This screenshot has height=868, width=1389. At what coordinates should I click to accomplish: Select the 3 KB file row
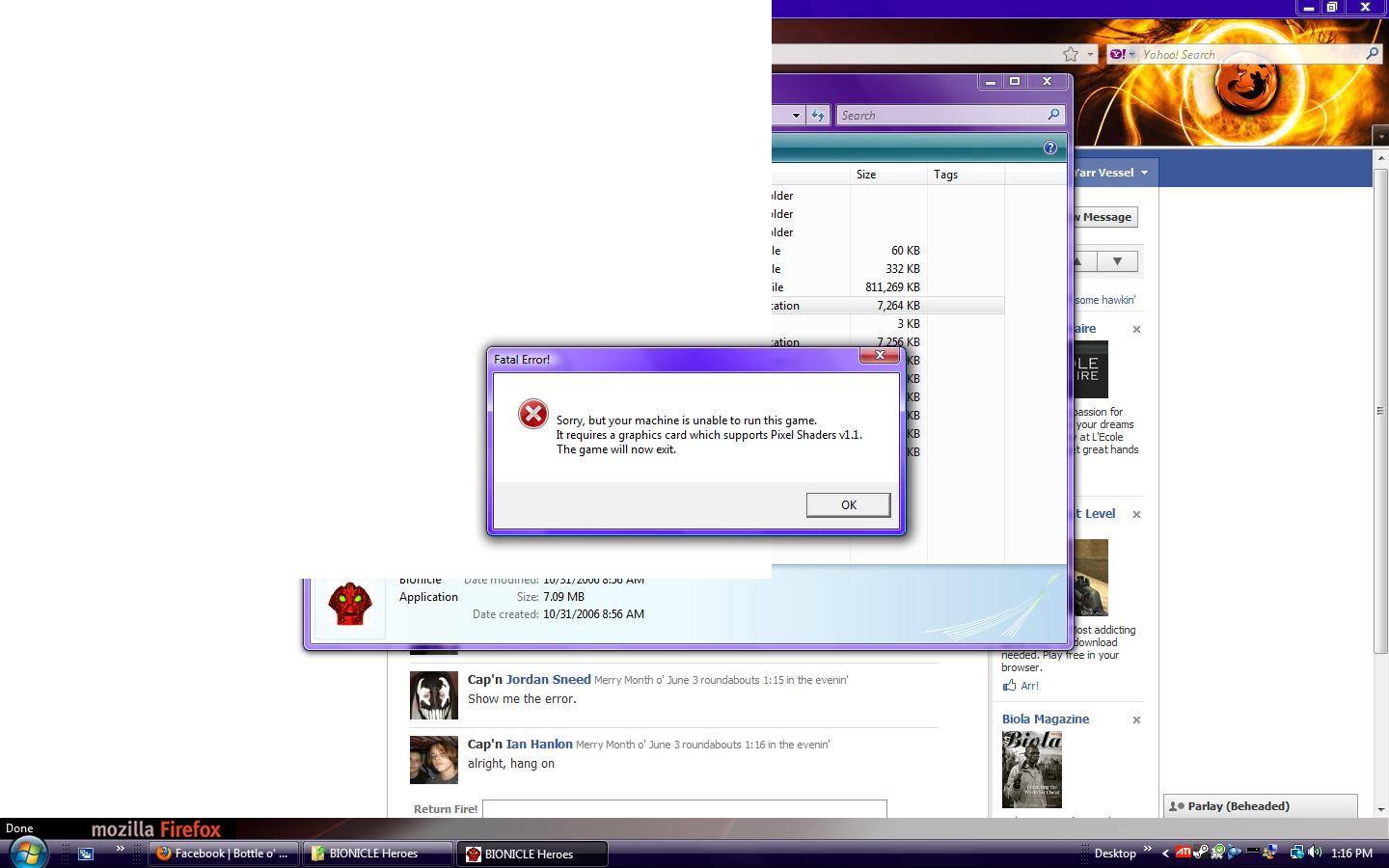pyautogui.click(x=887, y=324)
